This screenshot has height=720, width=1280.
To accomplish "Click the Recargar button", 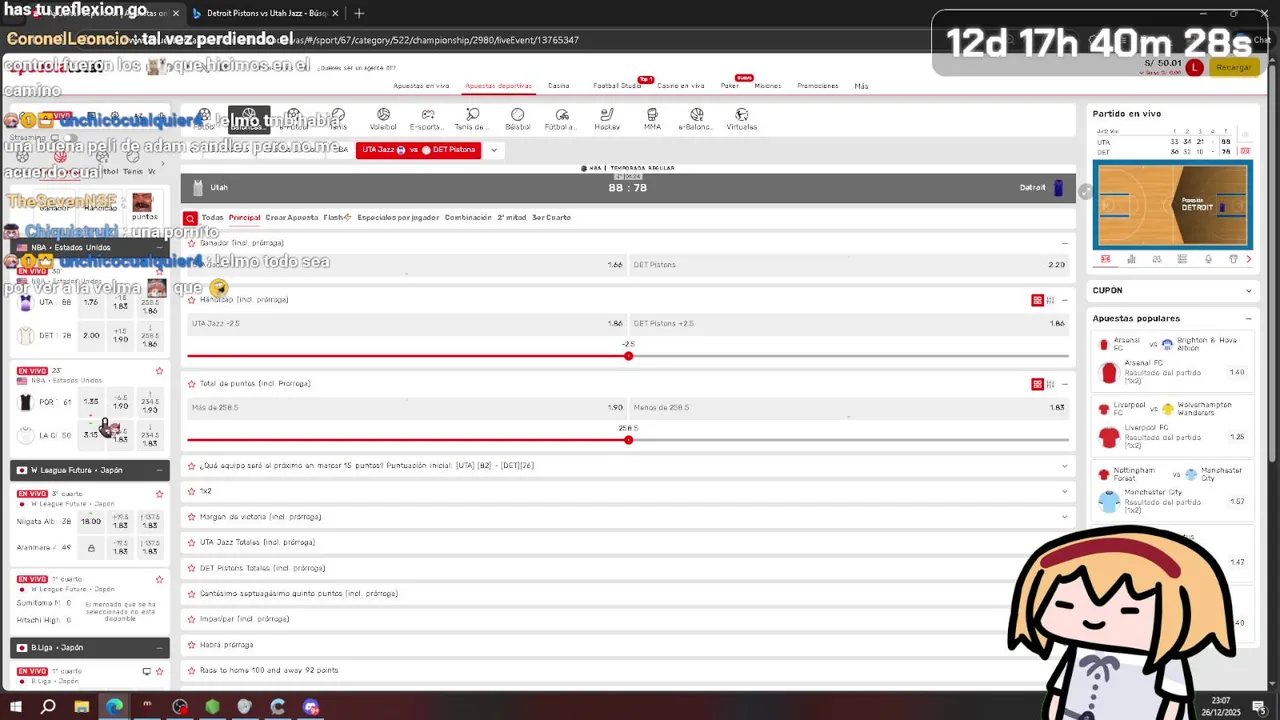I will [x=1233, y=67].
